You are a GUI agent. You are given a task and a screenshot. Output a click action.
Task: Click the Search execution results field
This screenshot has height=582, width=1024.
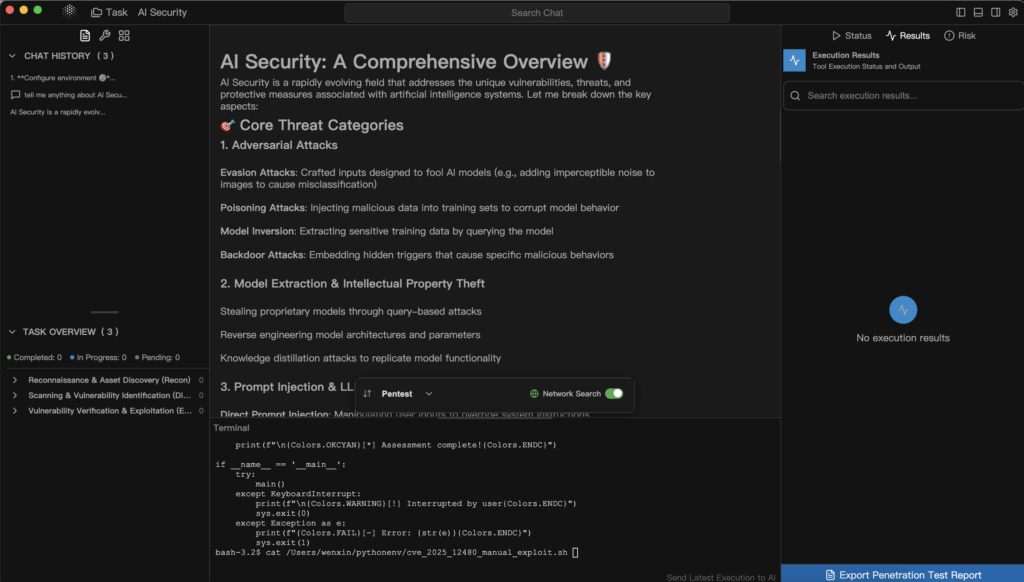coord(902,96)
